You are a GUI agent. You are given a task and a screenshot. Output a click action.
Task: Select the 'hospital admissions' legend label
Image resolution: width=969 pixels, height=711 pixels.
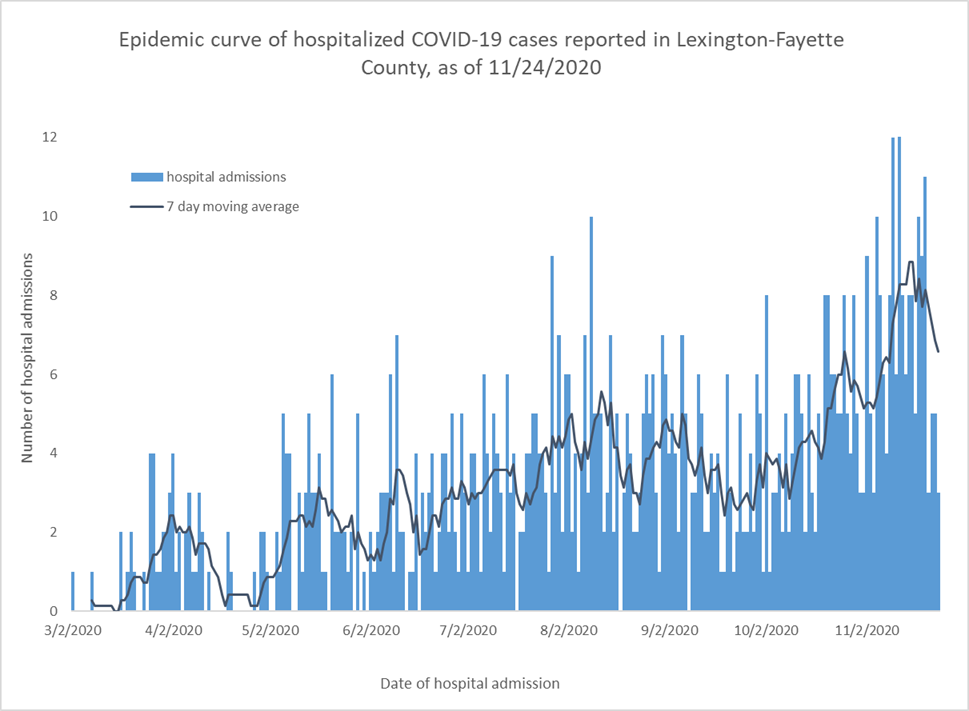(226, 177)
